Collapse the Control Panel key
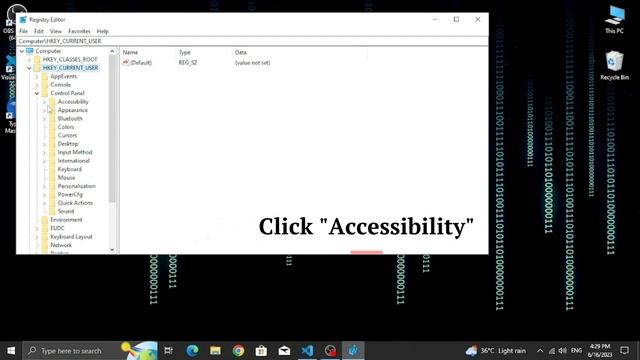This screenshot has height=360, width=640. [x=37, y=93]
